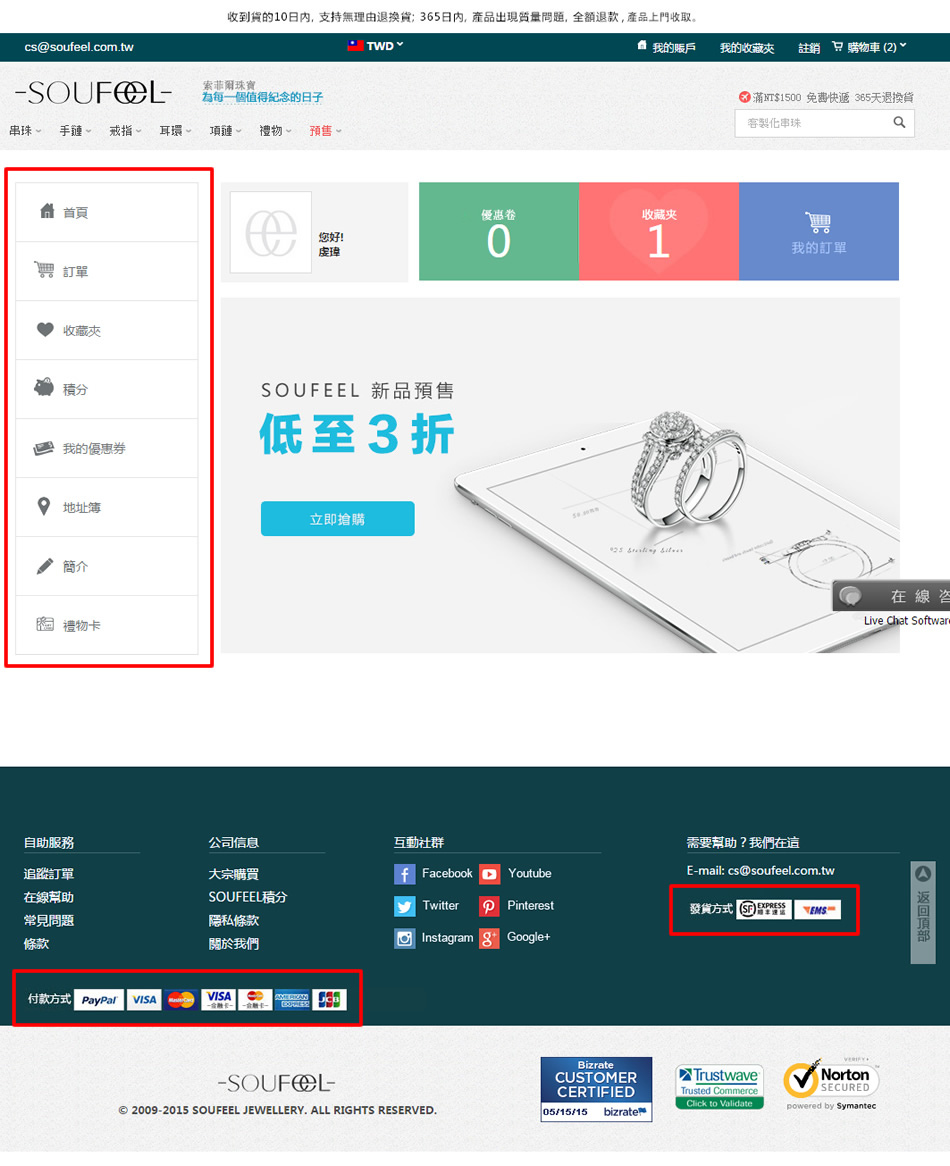
Task: Open the live chat widget
Action: click(891, 596)
